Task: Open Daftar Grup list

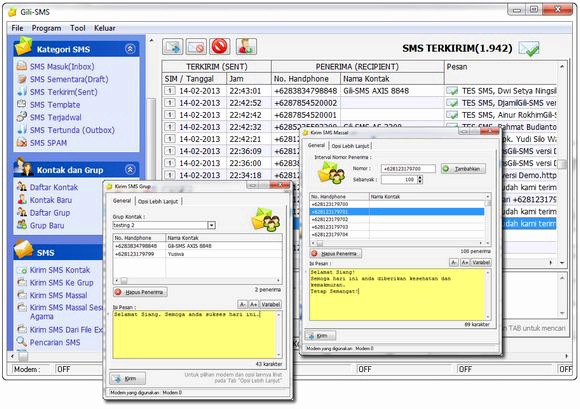Action: [x=50, y=213]
